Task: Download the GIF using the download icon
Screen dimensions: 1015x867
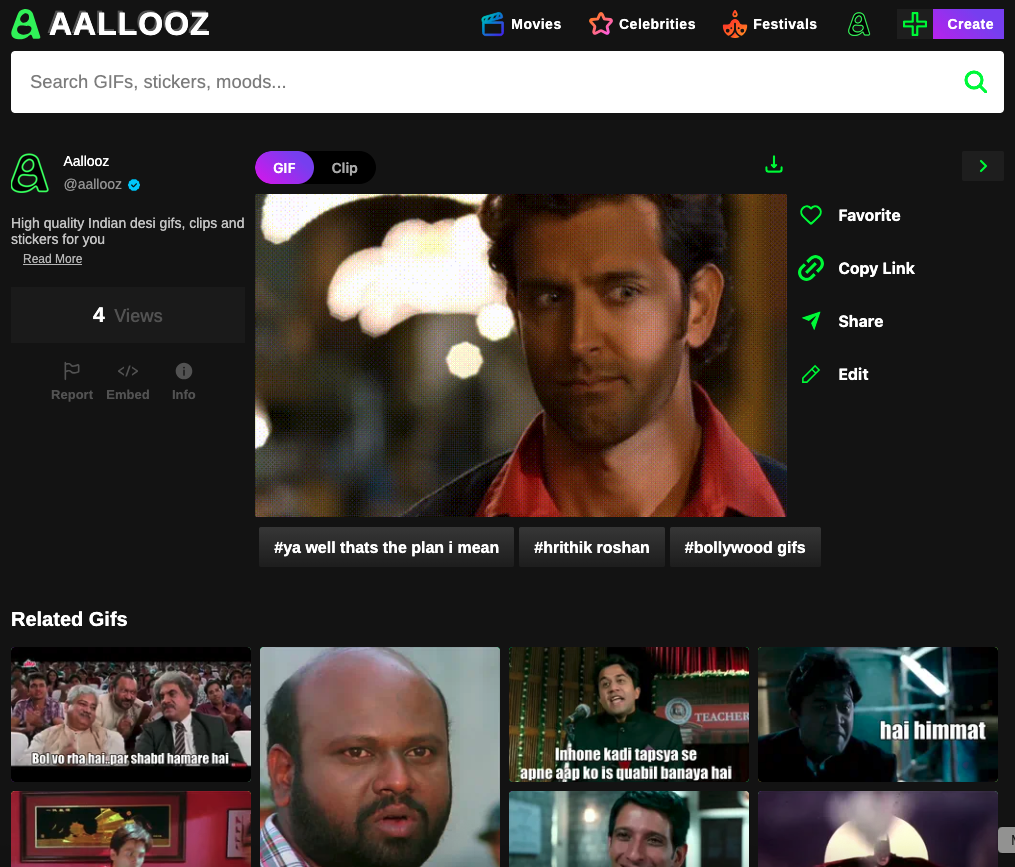Action: (x=773, y=162)
